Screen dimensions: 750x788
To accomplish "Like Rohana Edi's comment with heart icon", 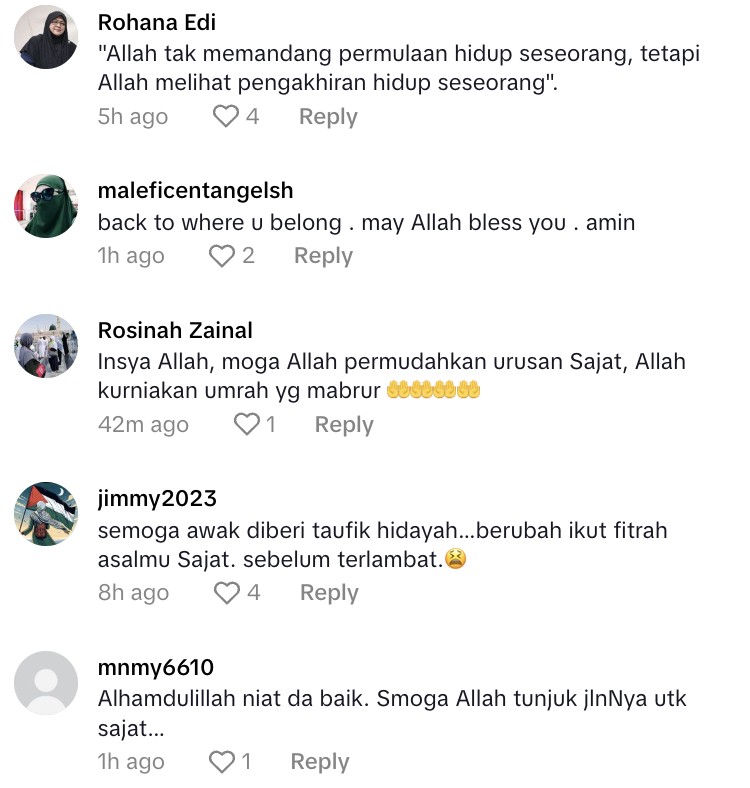I will (226, 117).
